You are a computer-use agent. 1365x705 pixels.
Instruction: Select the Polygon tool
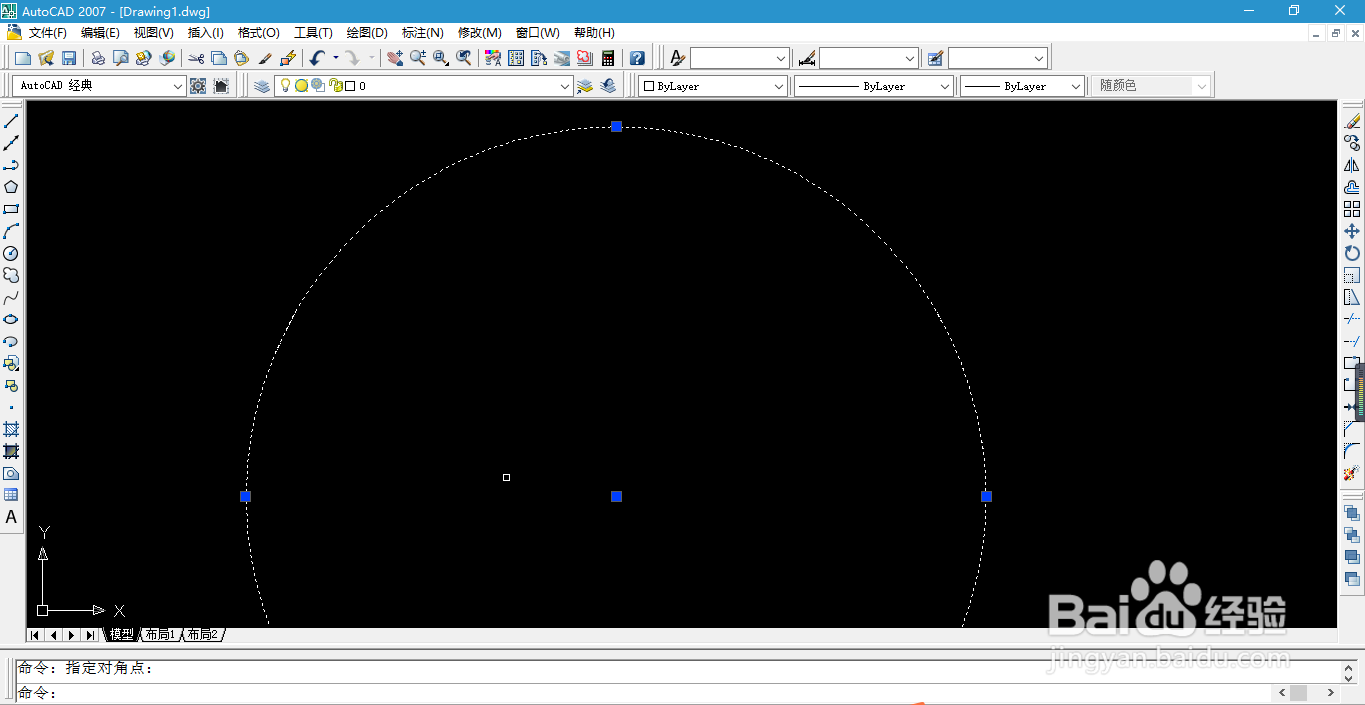(x=11, y=187)
